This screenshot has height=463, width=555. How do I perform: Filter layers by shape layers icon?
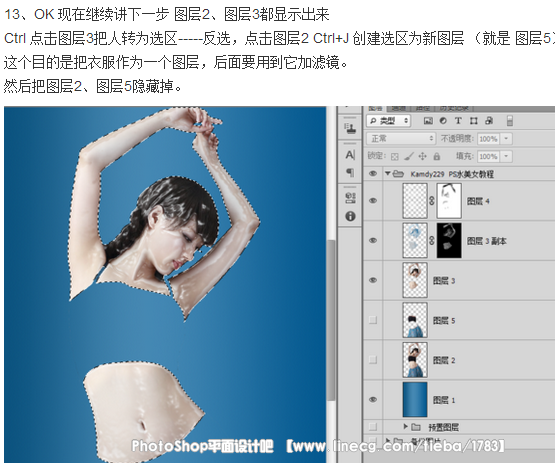tap(474, 121)
